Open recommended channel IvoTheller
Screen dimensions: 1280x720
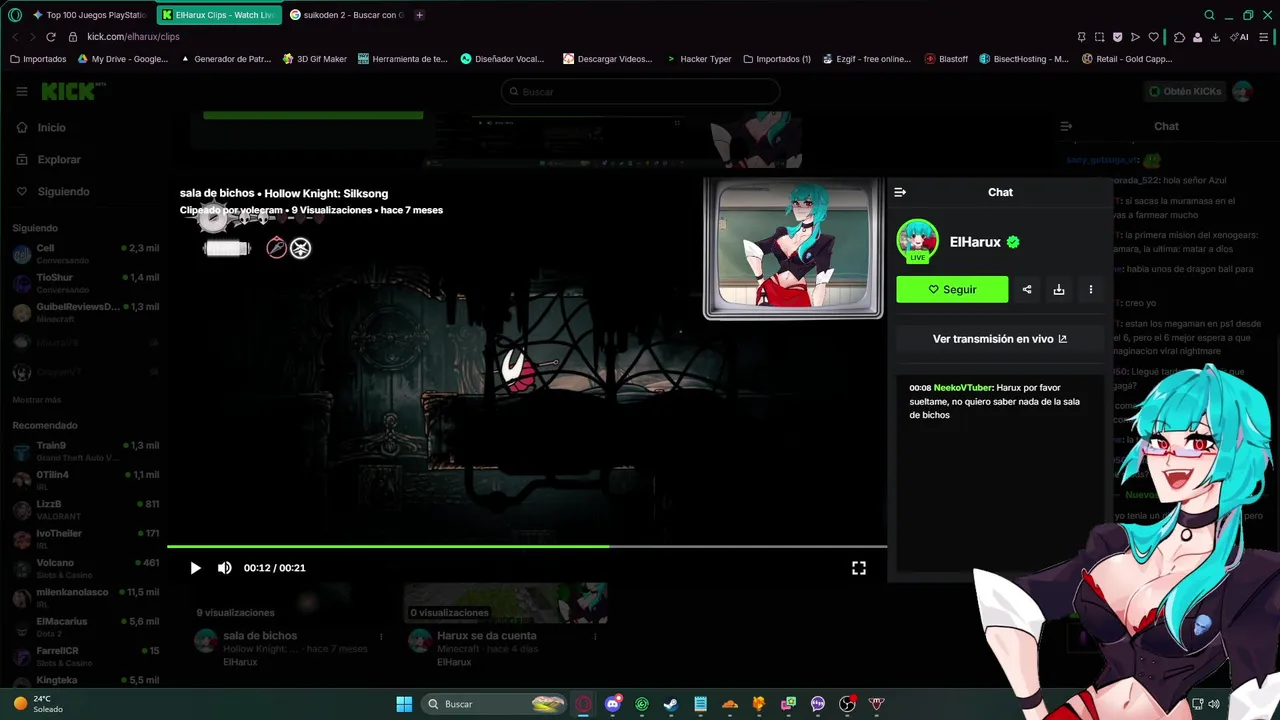[x=85, y=539]
